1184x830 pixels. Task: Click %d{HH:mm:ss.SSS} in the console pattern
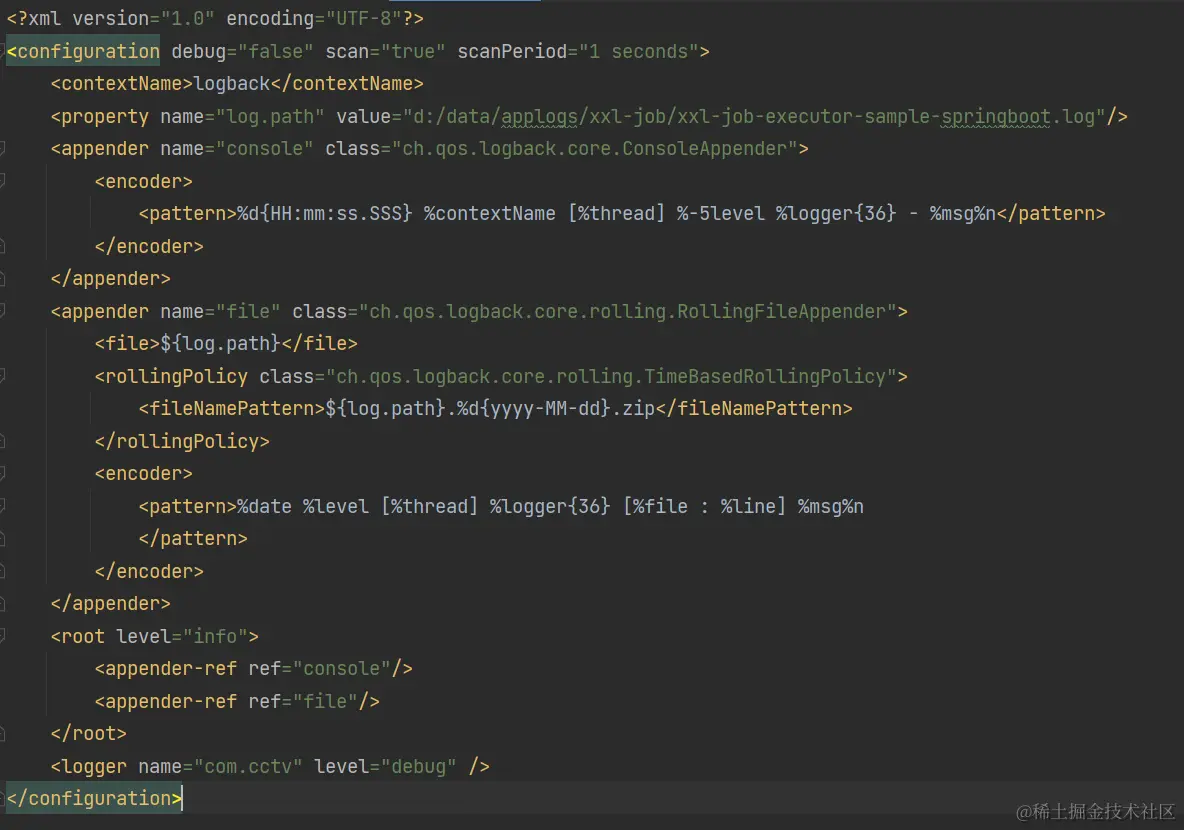tap(325, 214)
